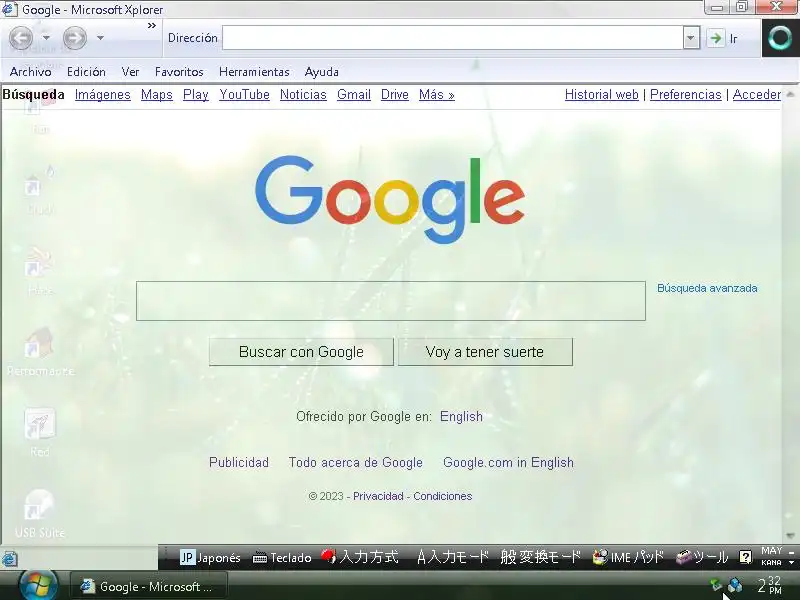Open Preferencias link
Screen dimensions: 800x600
click(686, 95)
